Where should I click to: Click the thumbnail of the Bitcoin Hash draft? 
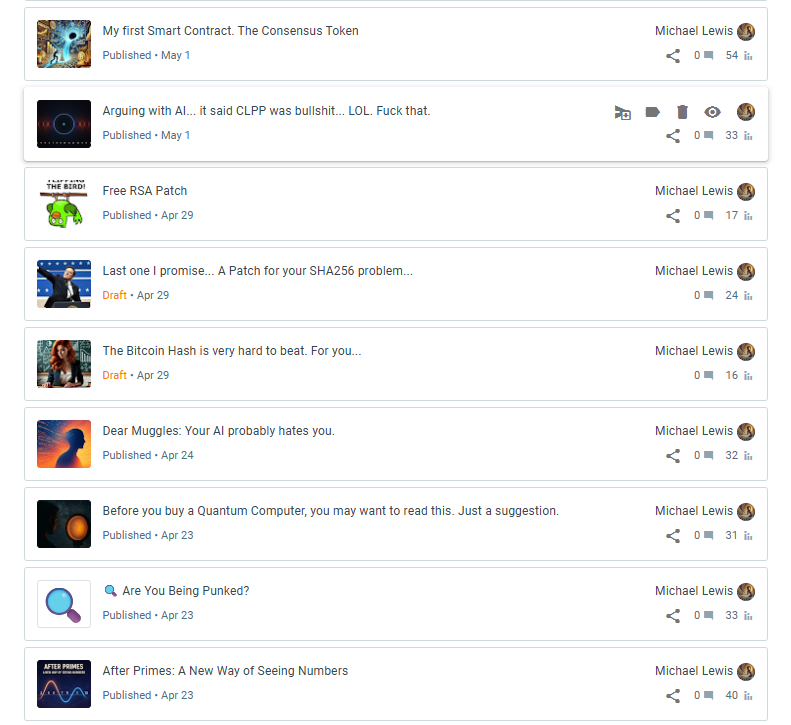pyautogui.click(x=64, y=364)
